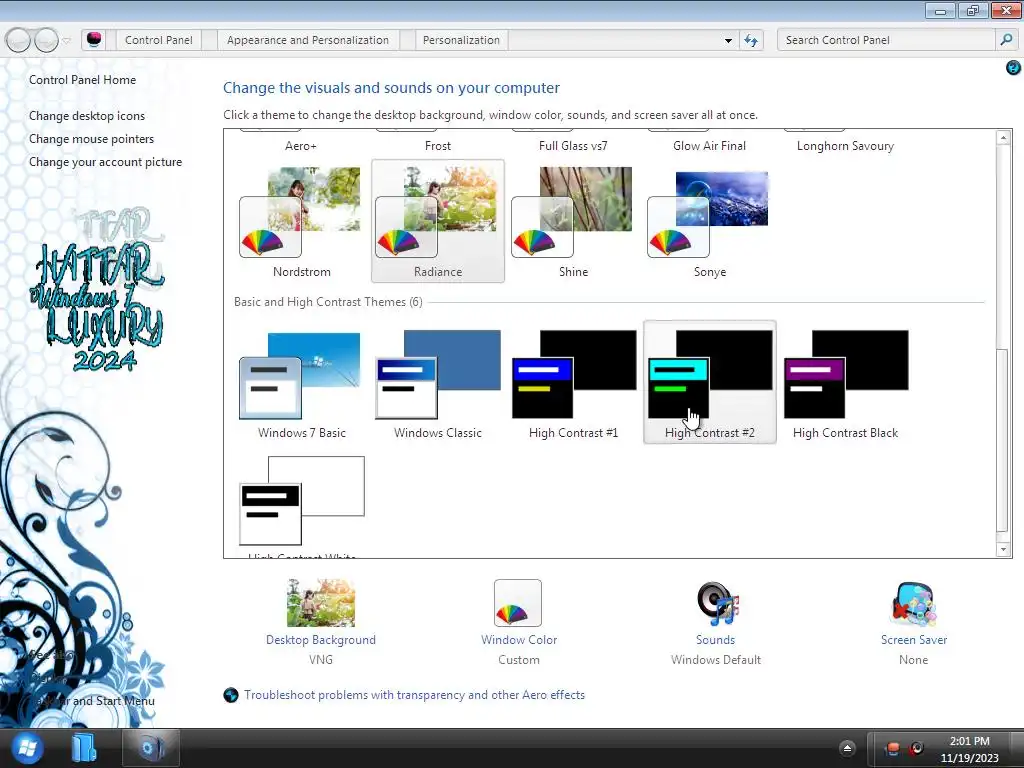1024x768 pixels.
Task: Click the Frost theme label
Action: pos(438,146)
